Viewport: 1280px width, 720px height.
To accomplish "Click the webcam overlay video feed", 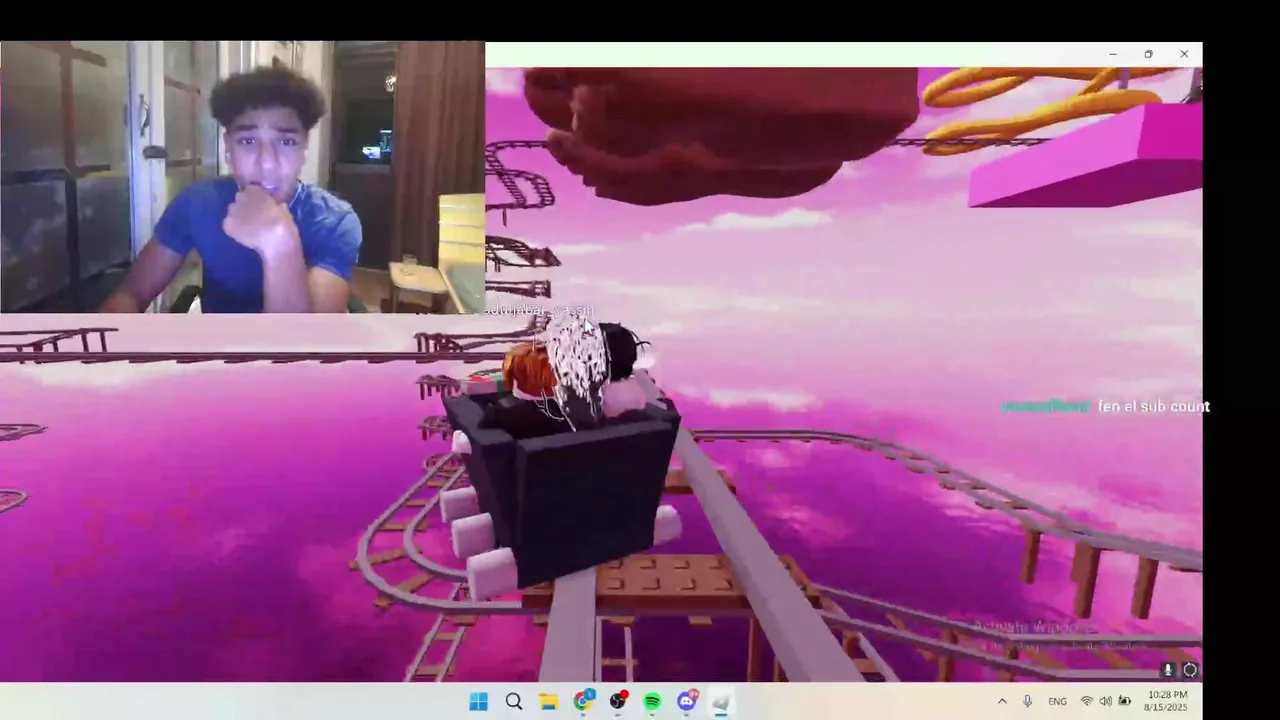I will (x=242, y=177).
